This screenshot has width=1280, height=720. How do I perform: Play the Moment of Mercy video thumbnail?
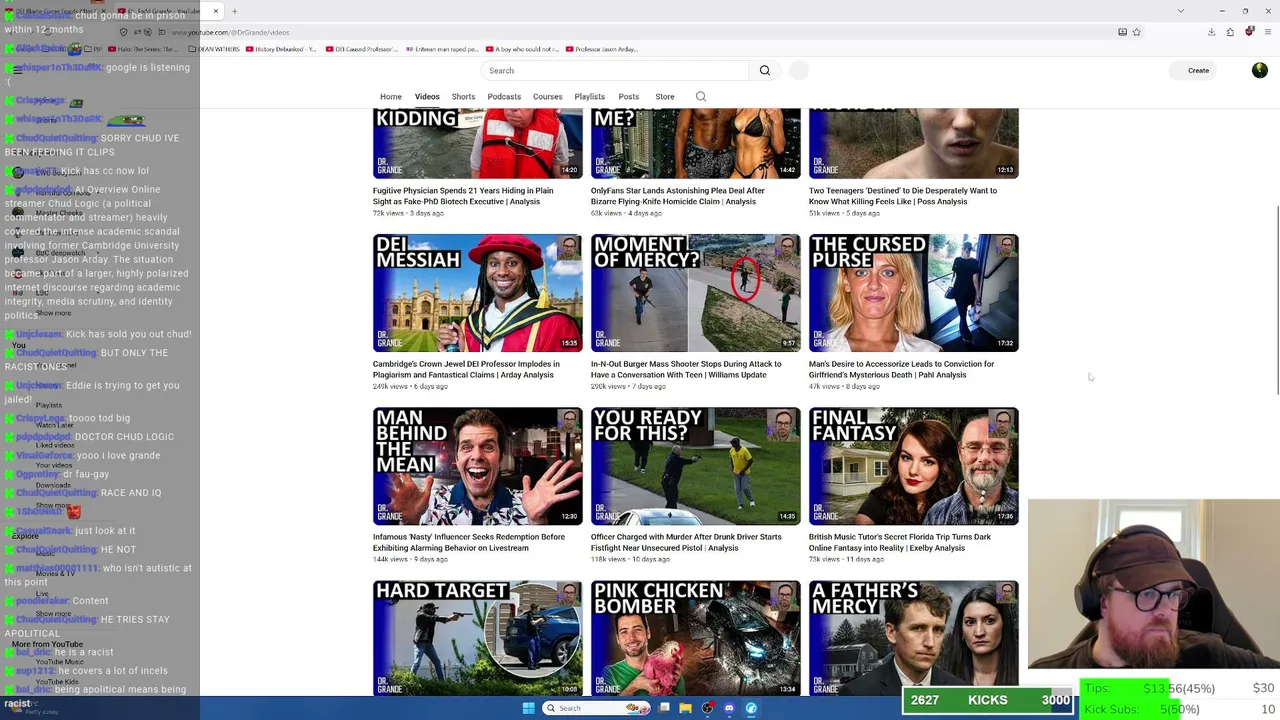click(695, 293)
